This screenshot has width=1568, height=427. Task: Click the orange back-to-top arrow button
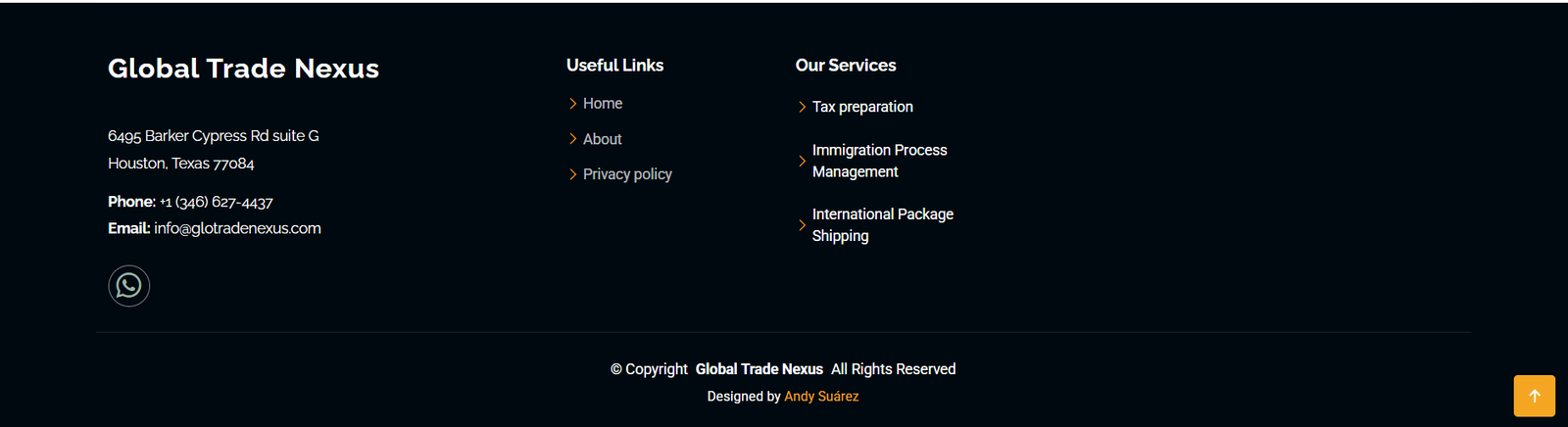[x=1534, y=396]
